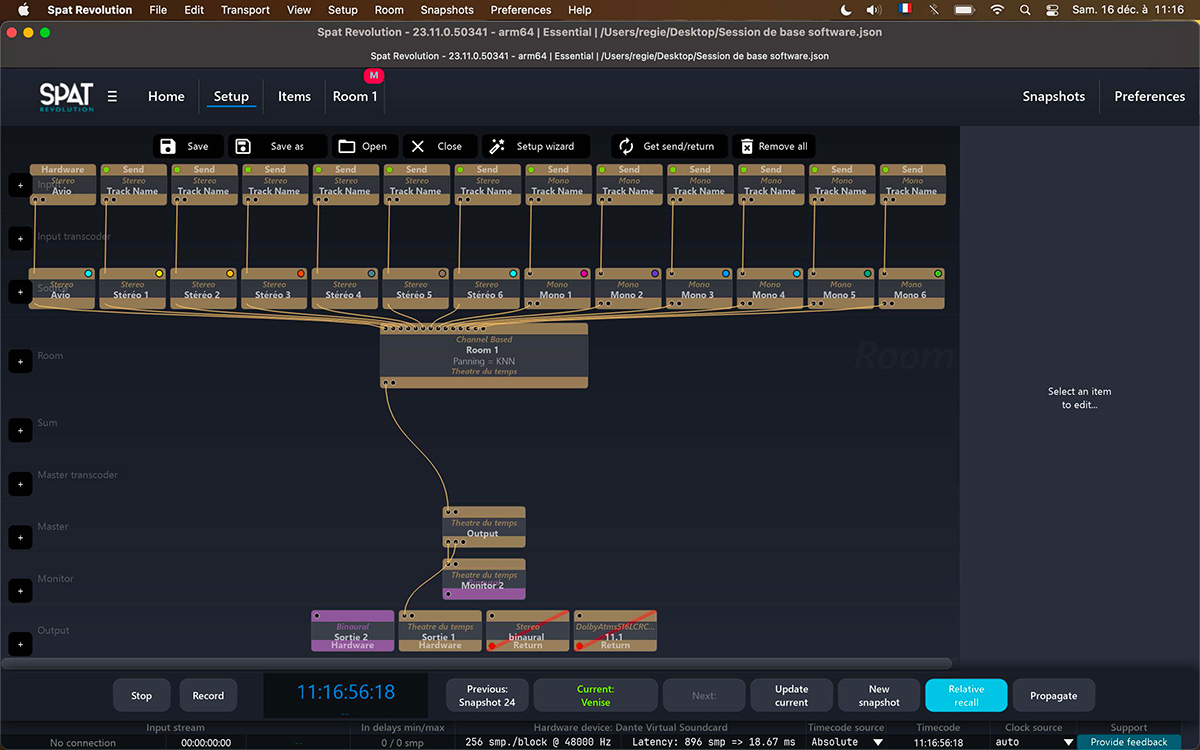This screenshot has width=1200, height=750.
Task: Click the orange-red color dot on Stéréo 3
Action: (x=301, y=273)
